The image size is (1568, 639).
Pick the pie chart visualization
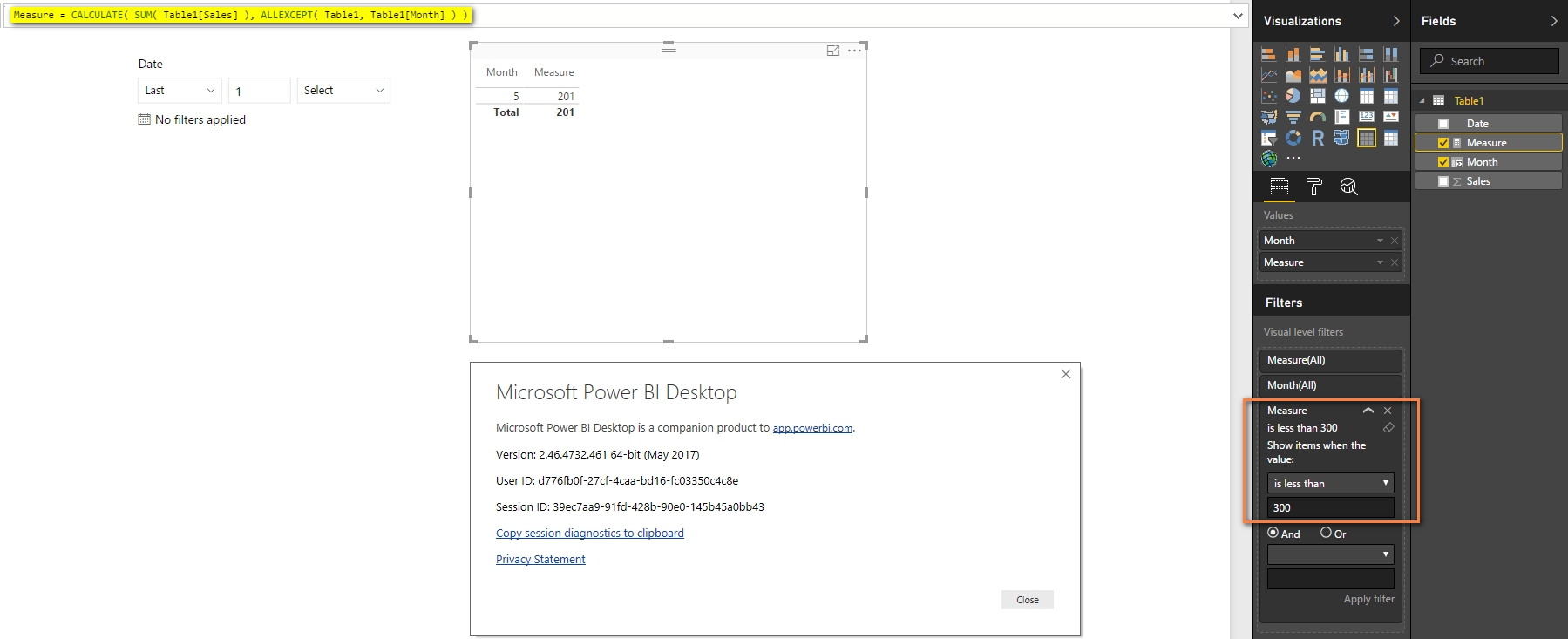pyautogui.click(x=1293, y=96)
